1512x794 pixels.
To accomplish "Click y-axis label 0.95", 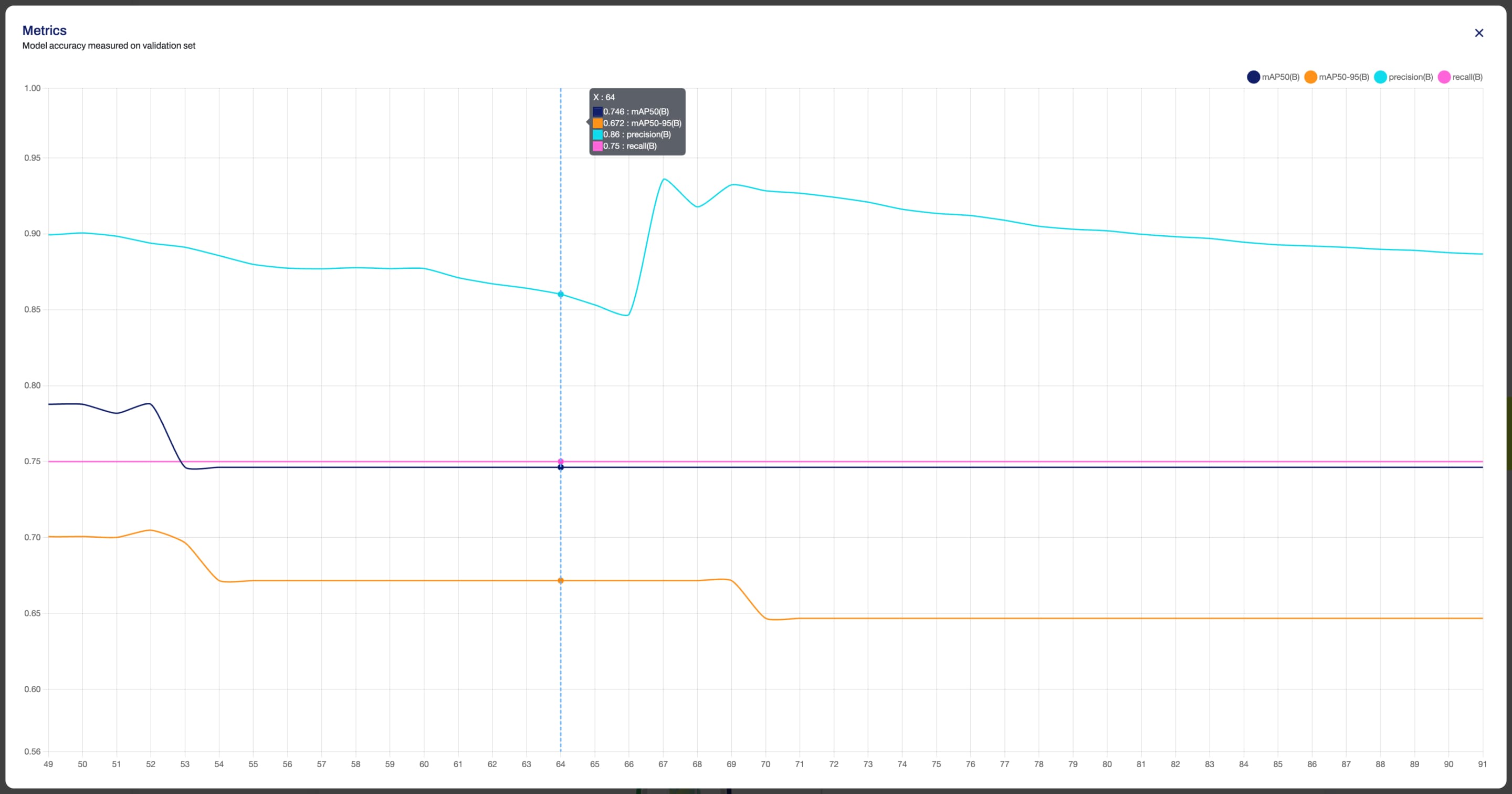I will click(32, 158).
